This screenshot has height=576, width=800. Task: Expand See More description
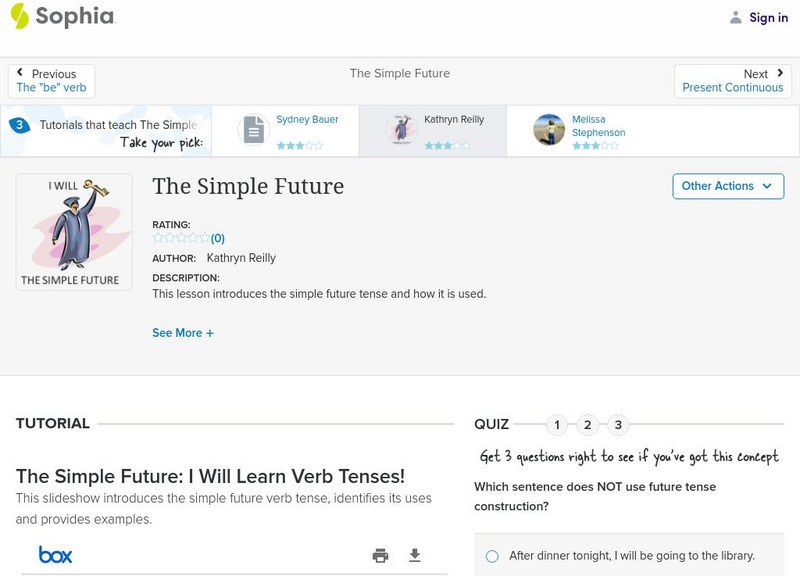pyautogui.click(x=183, y=333)
